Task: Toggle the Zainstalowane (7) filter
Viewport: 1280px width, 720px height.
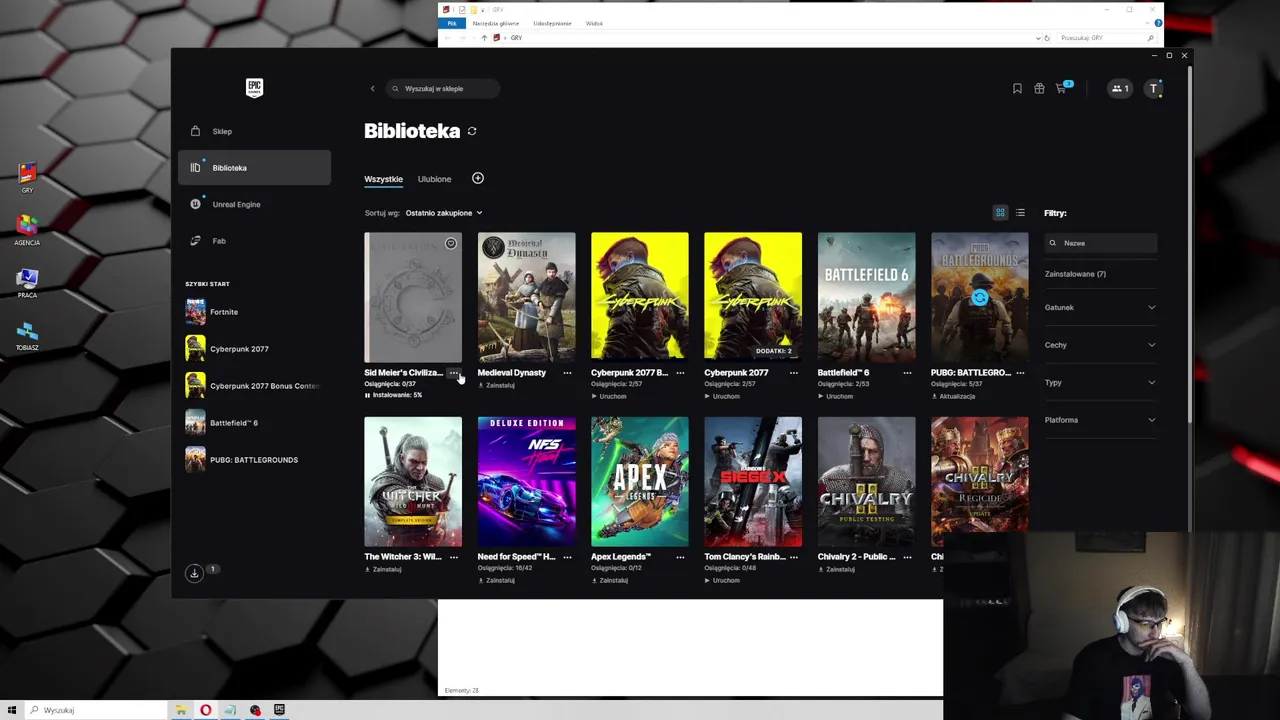Action: click(1075, 274)
